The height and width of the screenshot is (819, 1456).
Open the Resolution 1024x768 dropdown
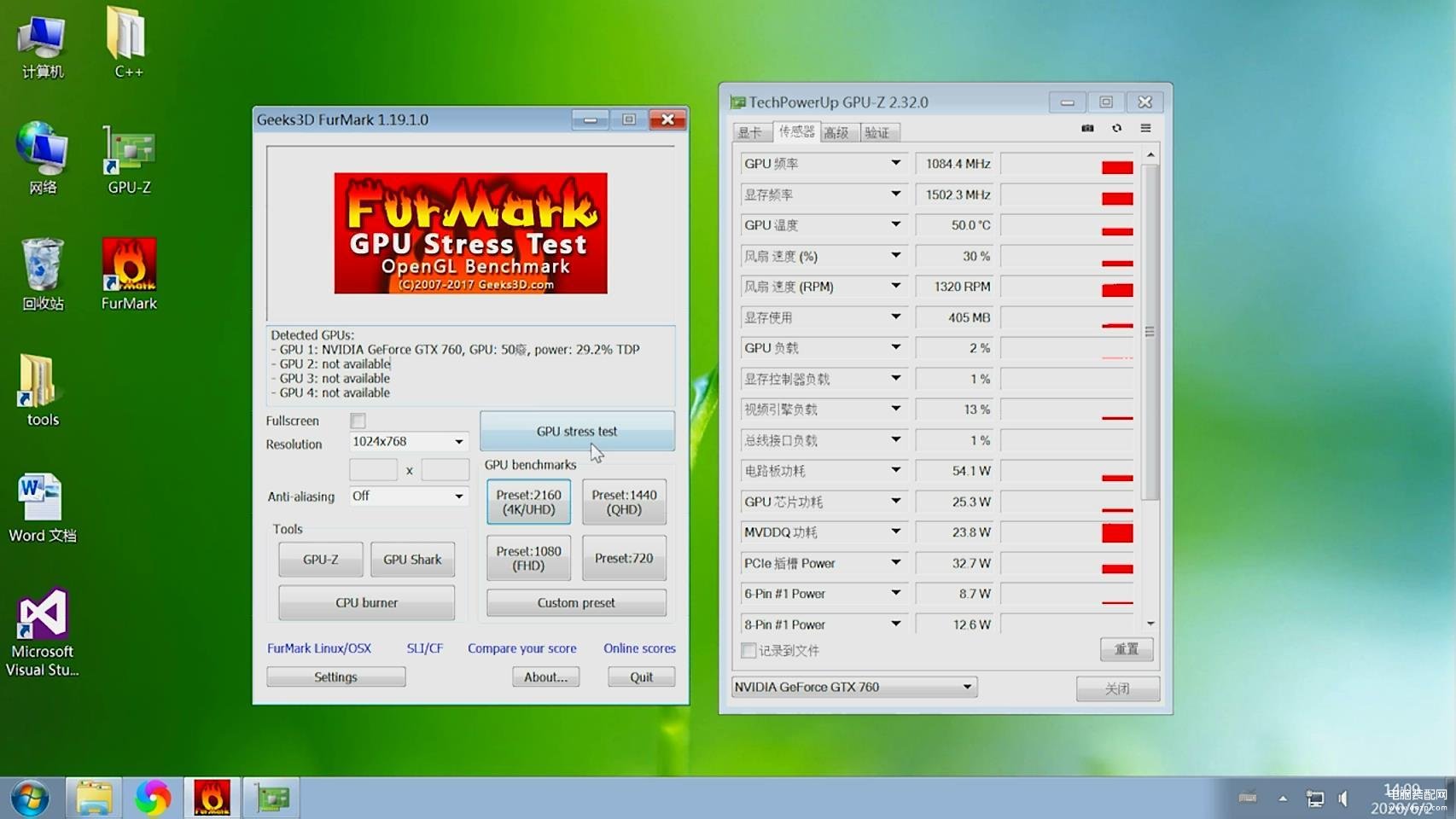click(409, 441)
